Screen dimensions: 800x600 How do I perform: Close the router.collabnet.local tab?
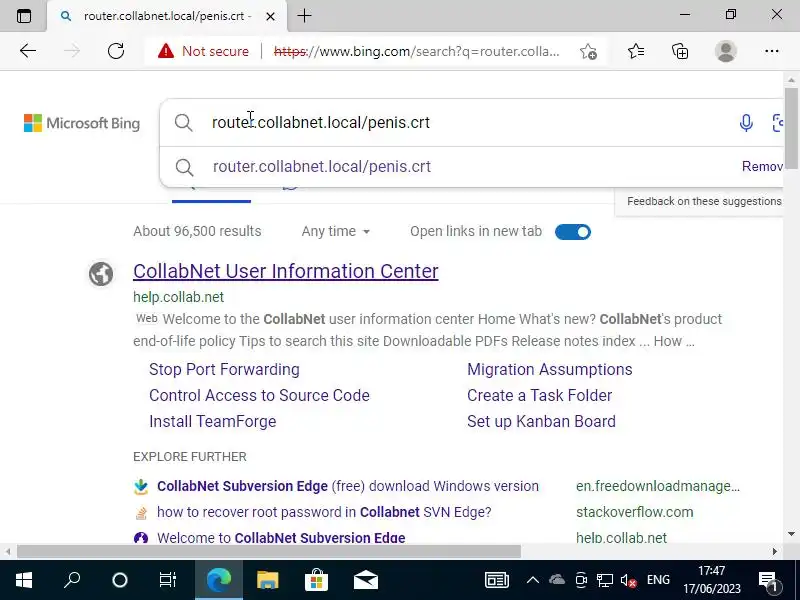point(270,16)
